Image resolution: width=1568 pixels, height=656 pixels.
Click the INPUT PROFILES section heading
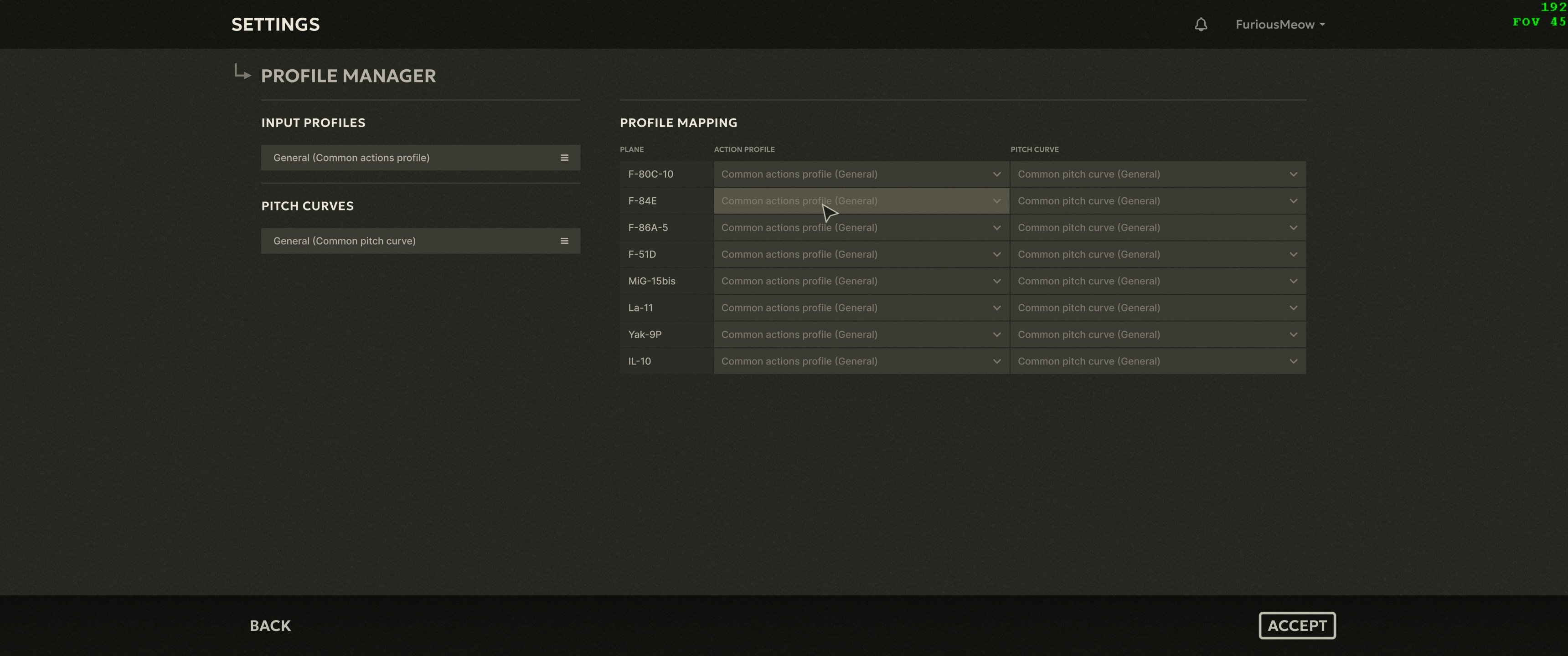click(313, 123)
